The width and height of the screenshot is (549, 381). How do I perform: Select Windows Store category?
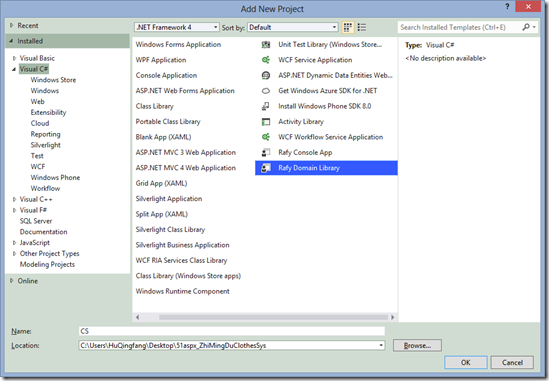pos(53,80)
